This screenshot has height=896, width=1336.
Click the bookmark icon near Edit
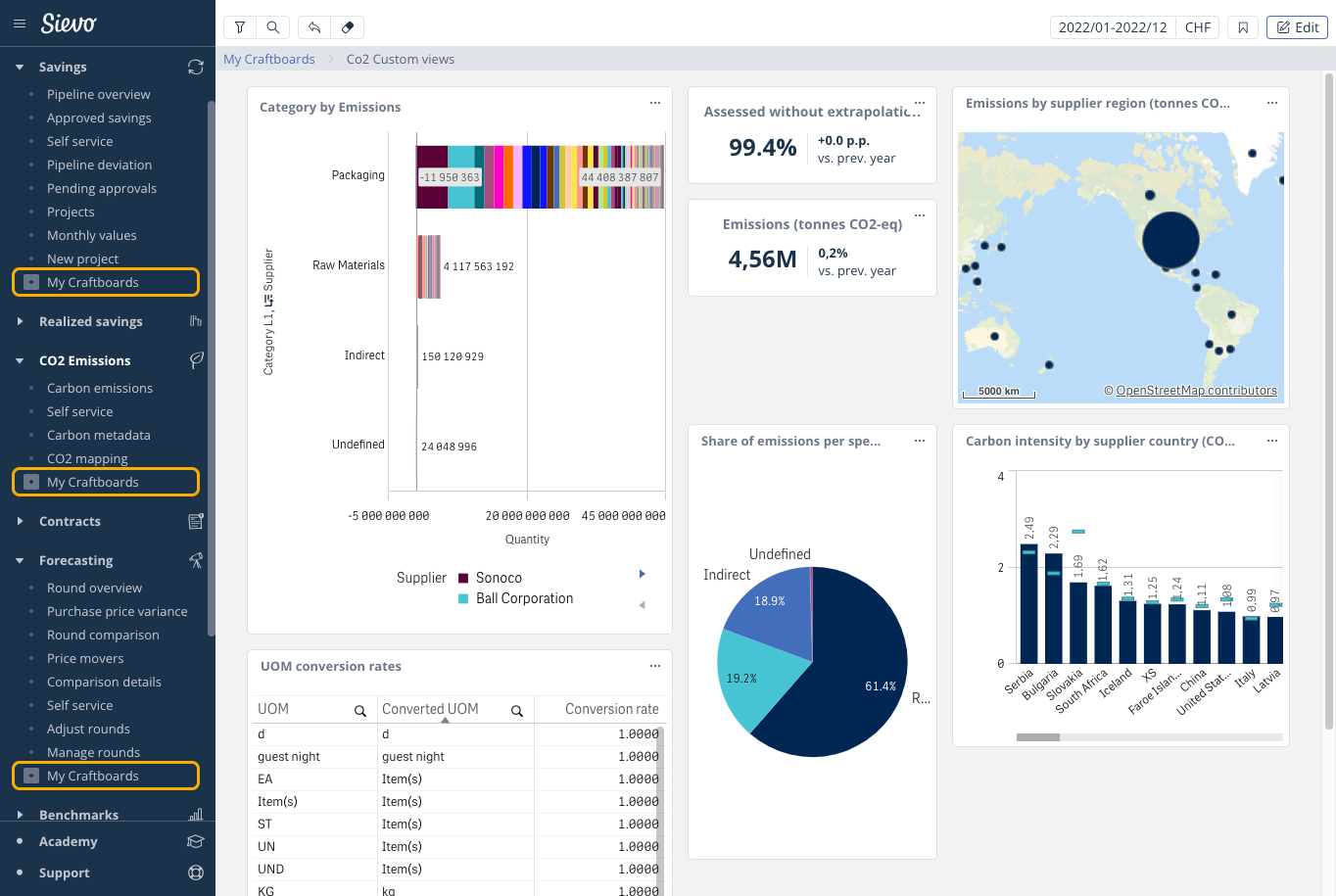pos(1243,27)
